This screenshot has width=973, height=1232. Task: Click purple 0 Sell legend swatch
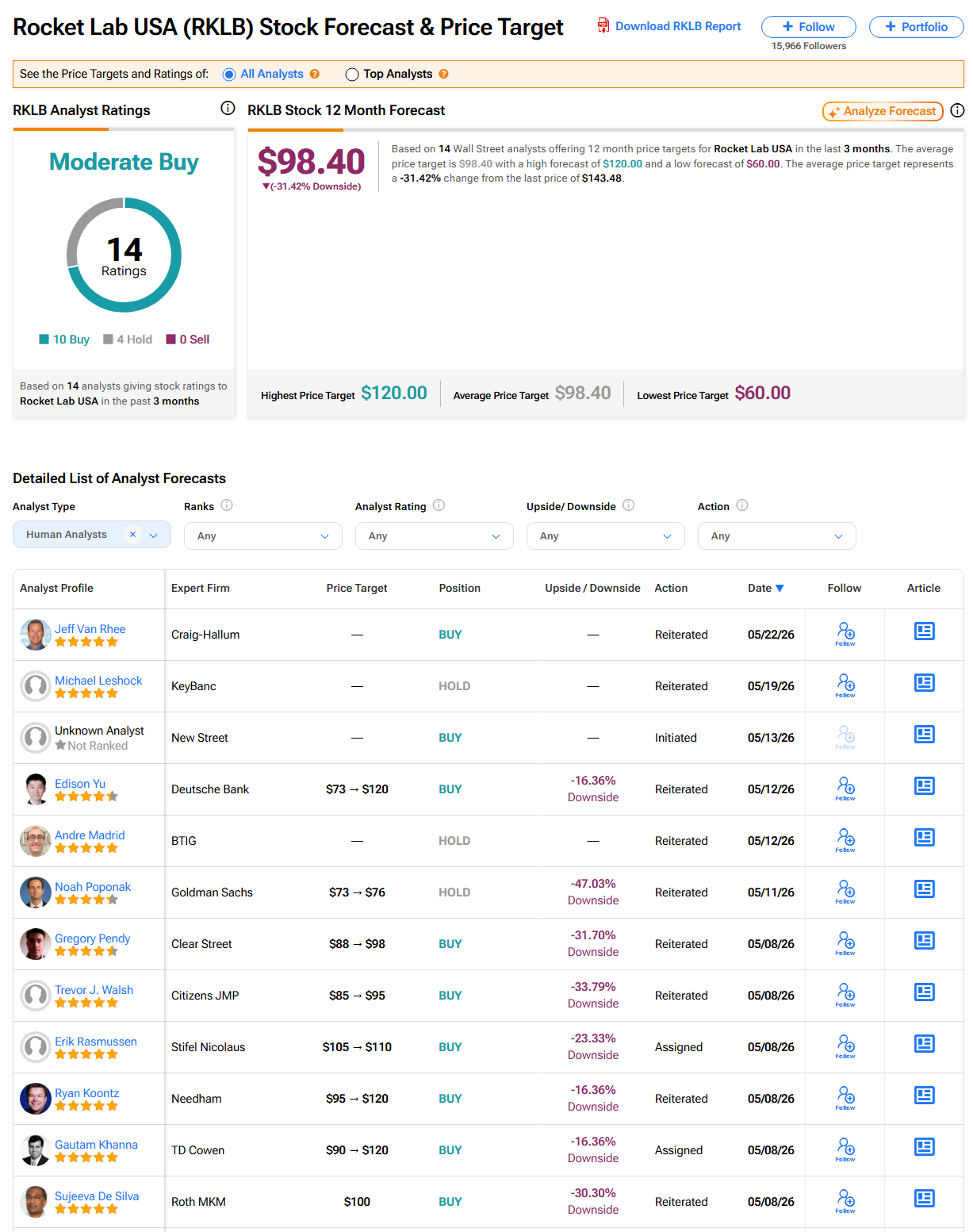[170, 340]
